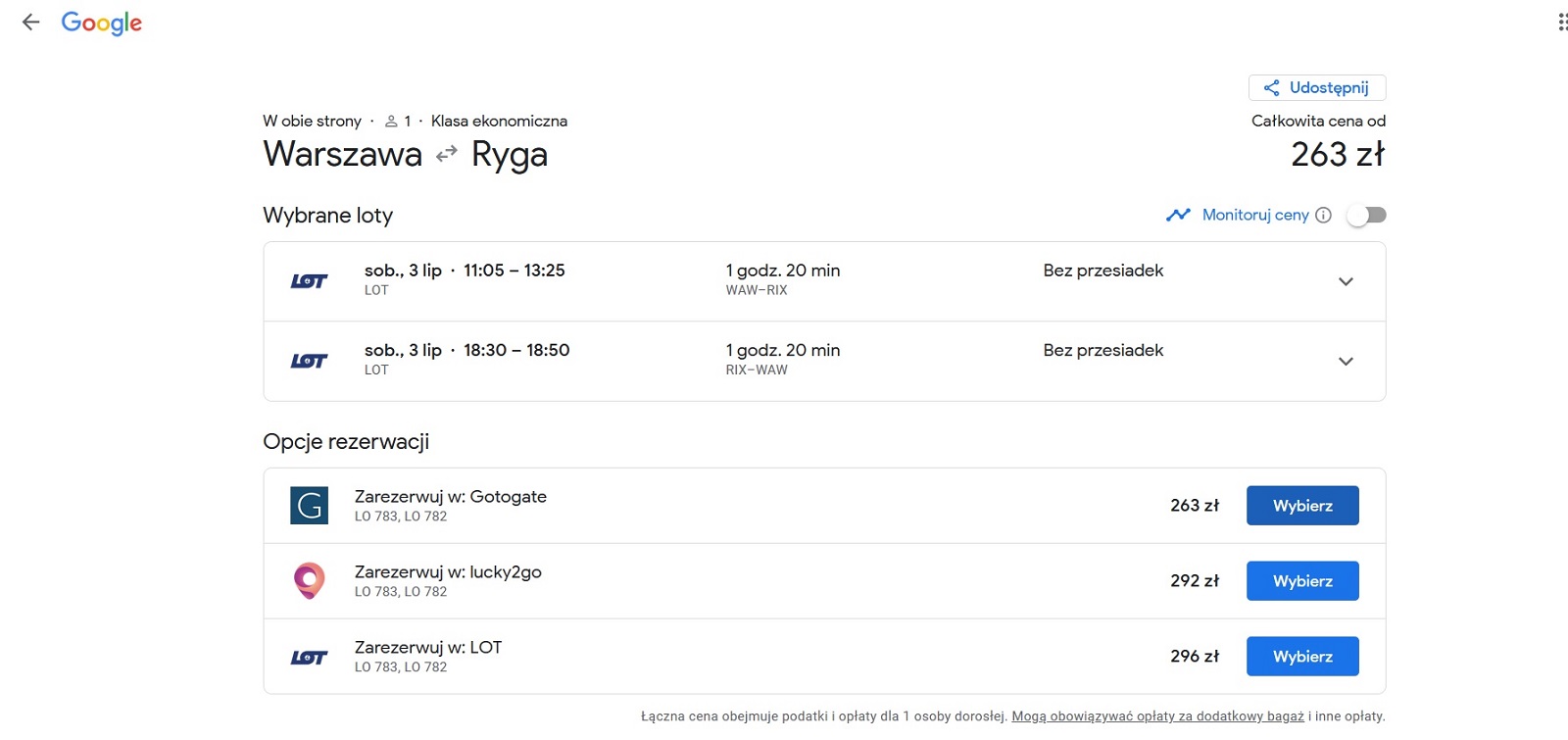Click the 'Warszawa' city heading
1568x740 pixels.
343,154
